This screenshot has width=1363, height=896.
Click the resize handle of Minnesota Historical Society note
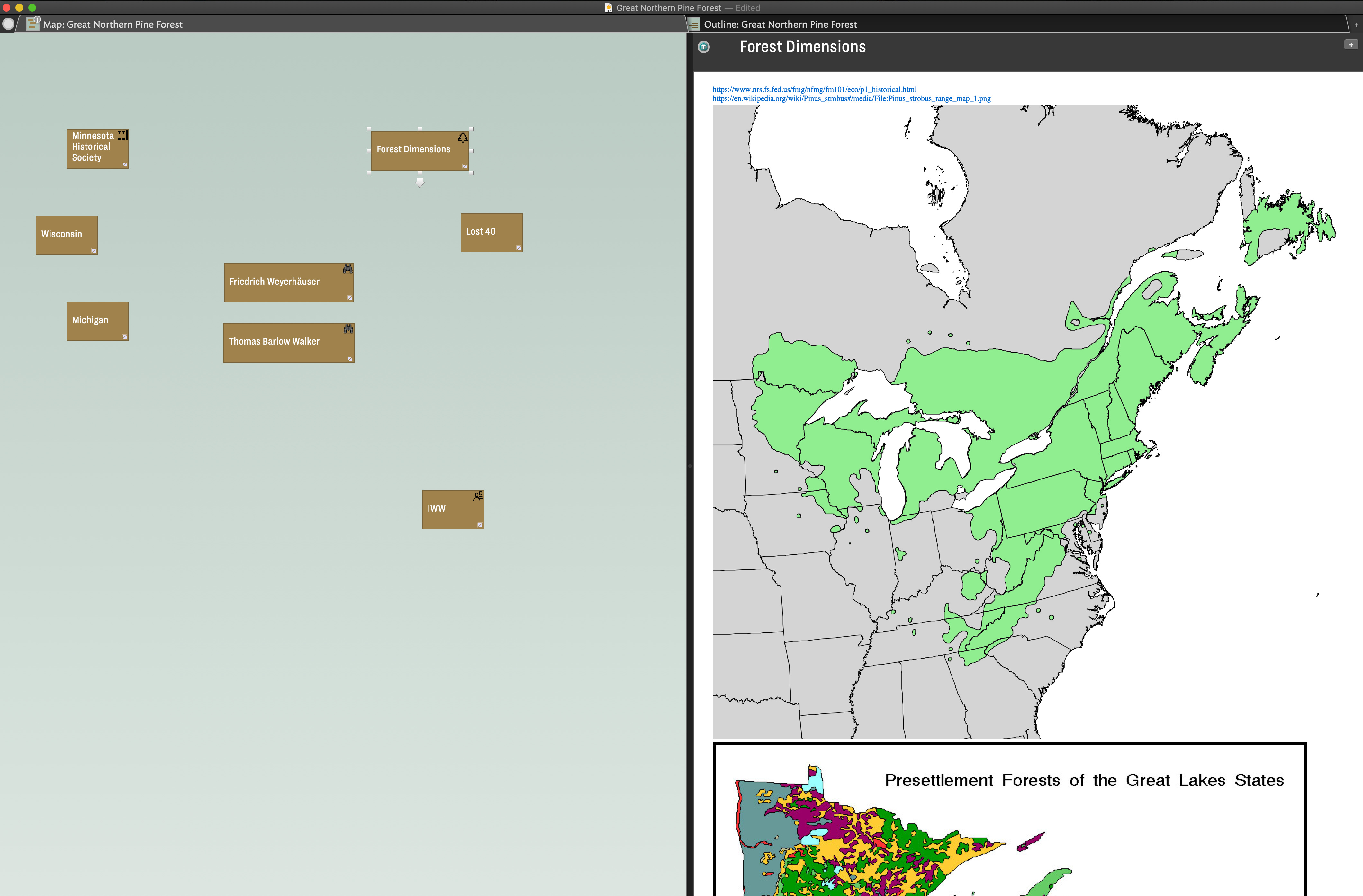click(x=124, y=164)
